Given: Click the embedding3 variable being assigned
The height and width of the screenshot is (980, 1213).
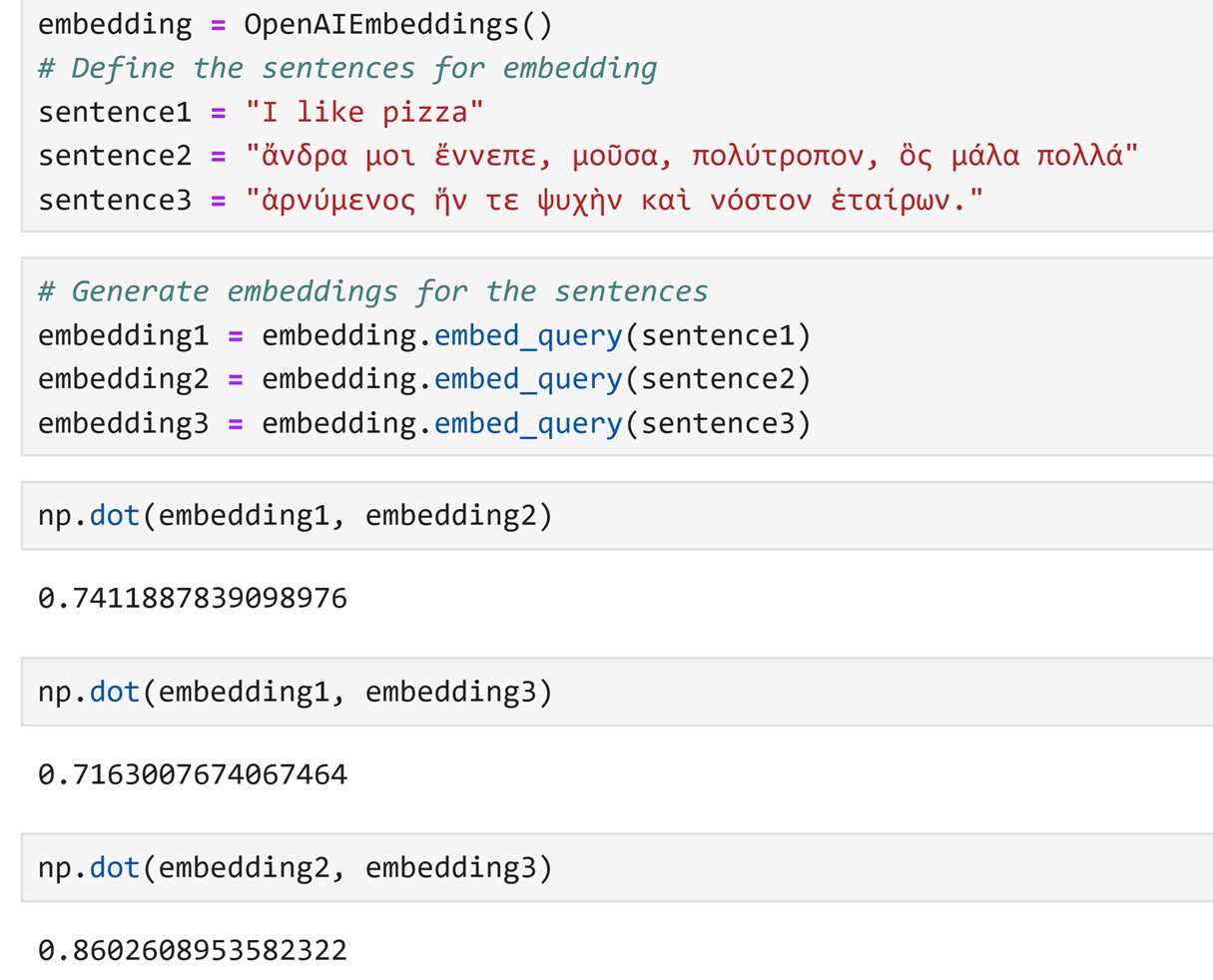Looking at the screenshot, I should click(x=123, y=423).
